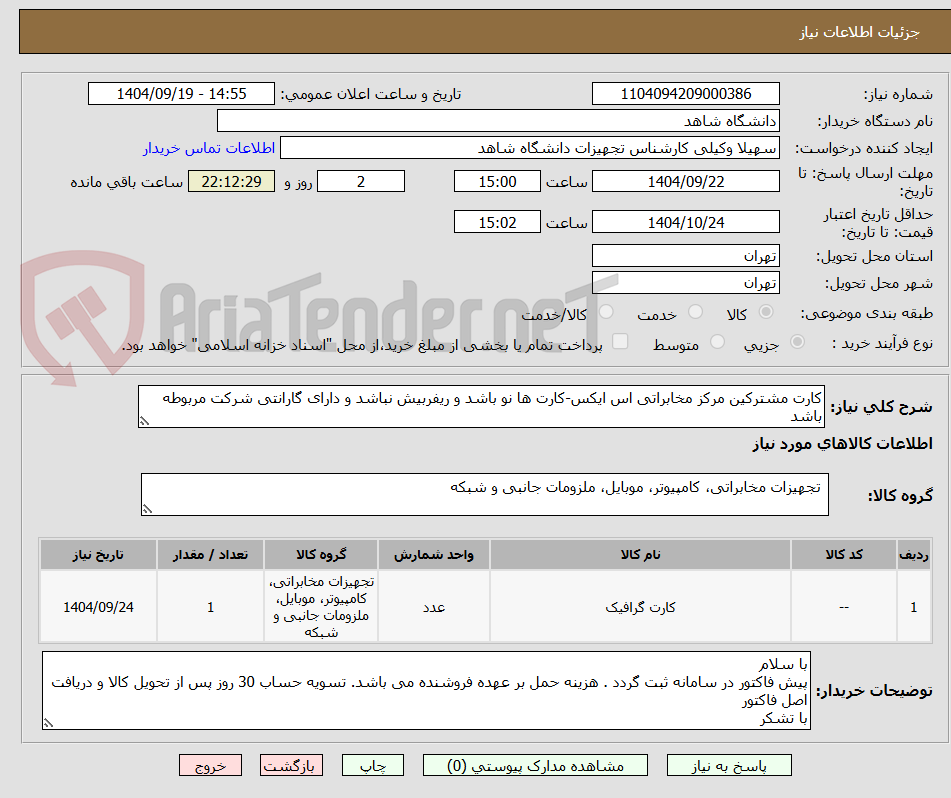
Task: Click the چاپ print button
Action: click(373, 765)
